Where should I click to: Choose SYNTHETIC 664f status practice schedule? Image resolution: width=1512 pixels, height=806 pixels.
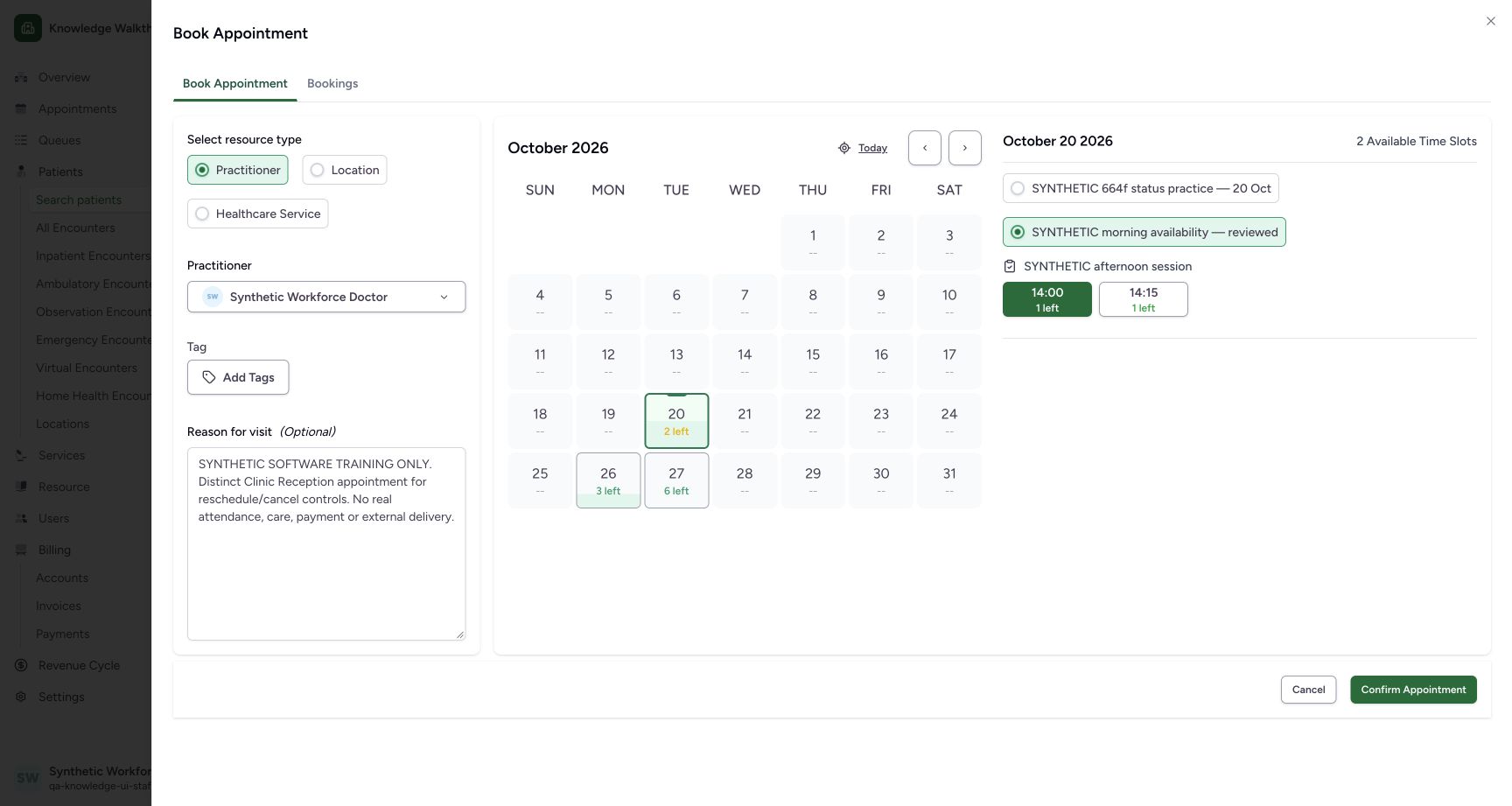pyautogui.click(x=1141, y=188)
